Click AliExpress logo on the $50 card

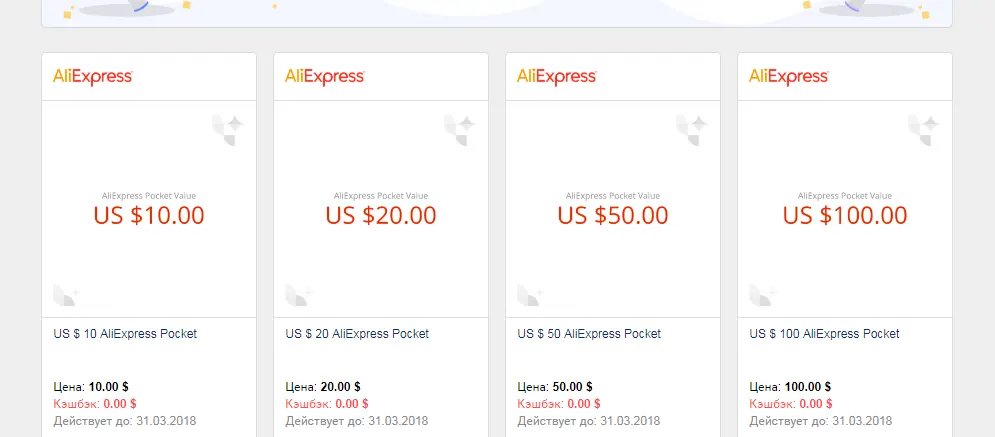tap(557, 77)
